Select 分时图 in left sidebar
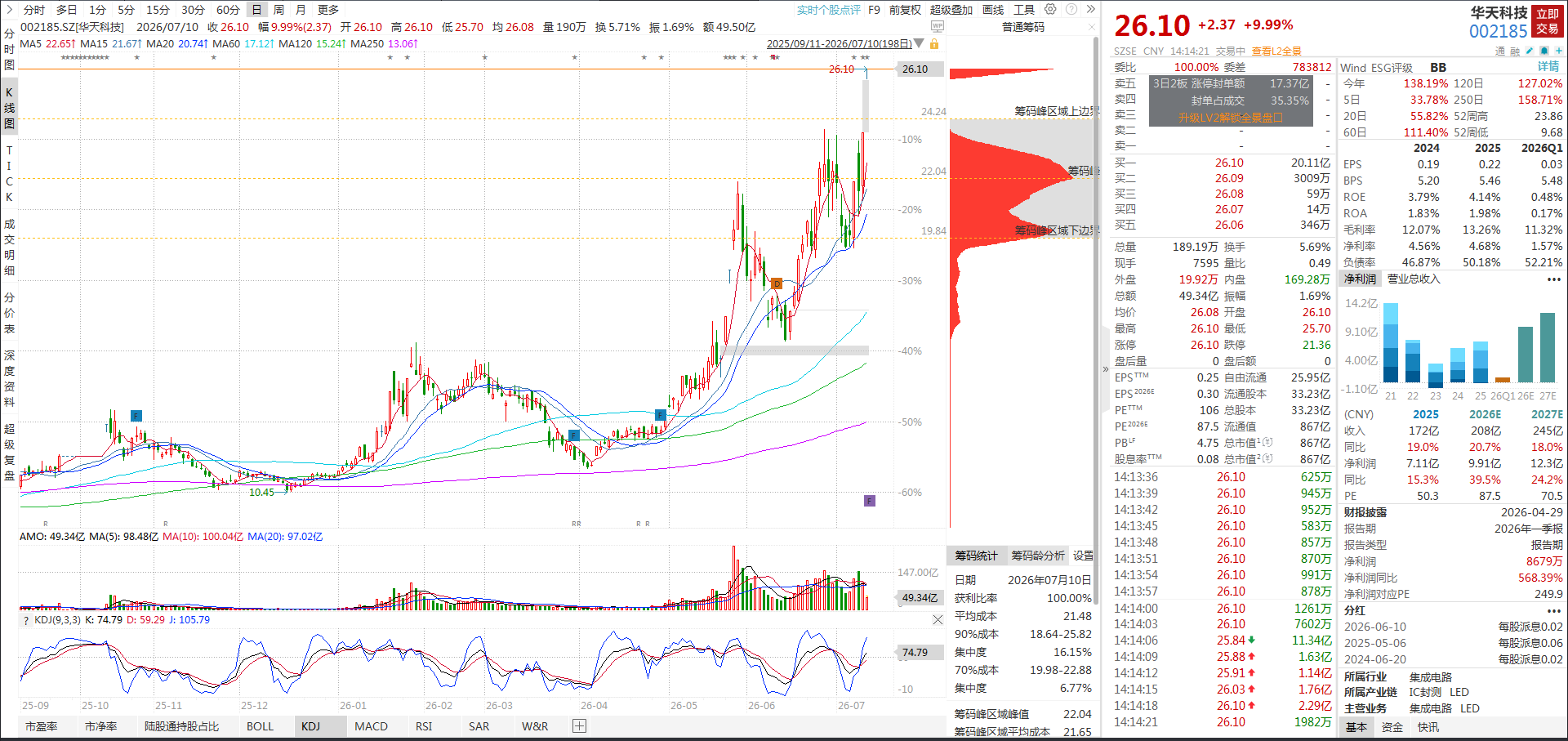 [9, 49]
